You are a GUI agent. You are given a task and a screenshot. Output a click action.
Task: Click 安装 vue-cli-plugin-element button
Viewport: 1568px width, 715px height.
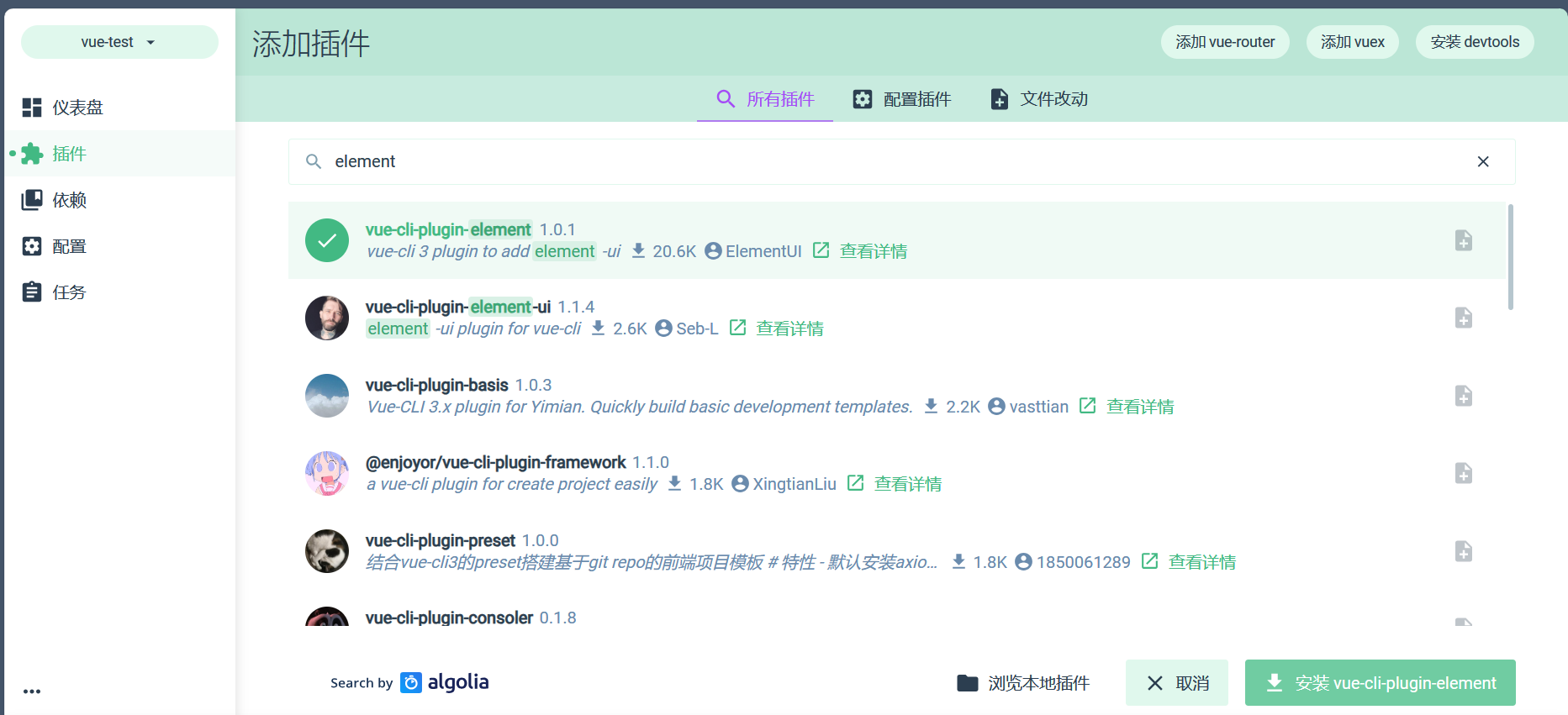tap(1380, 683)
